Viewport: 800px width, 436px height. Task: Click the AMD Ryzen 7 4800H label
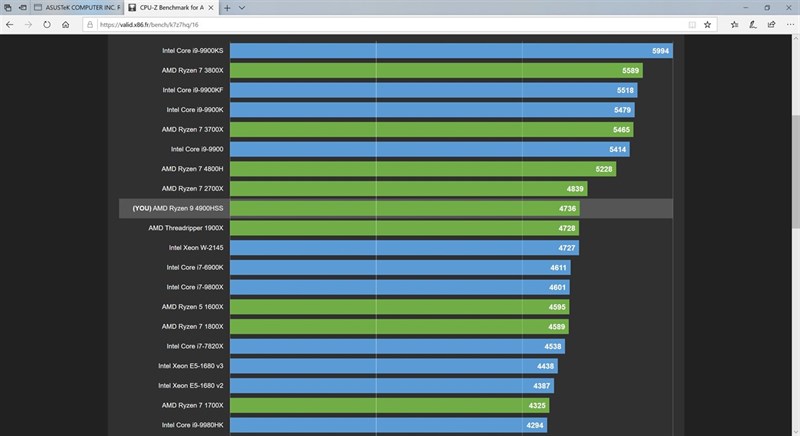192,169
